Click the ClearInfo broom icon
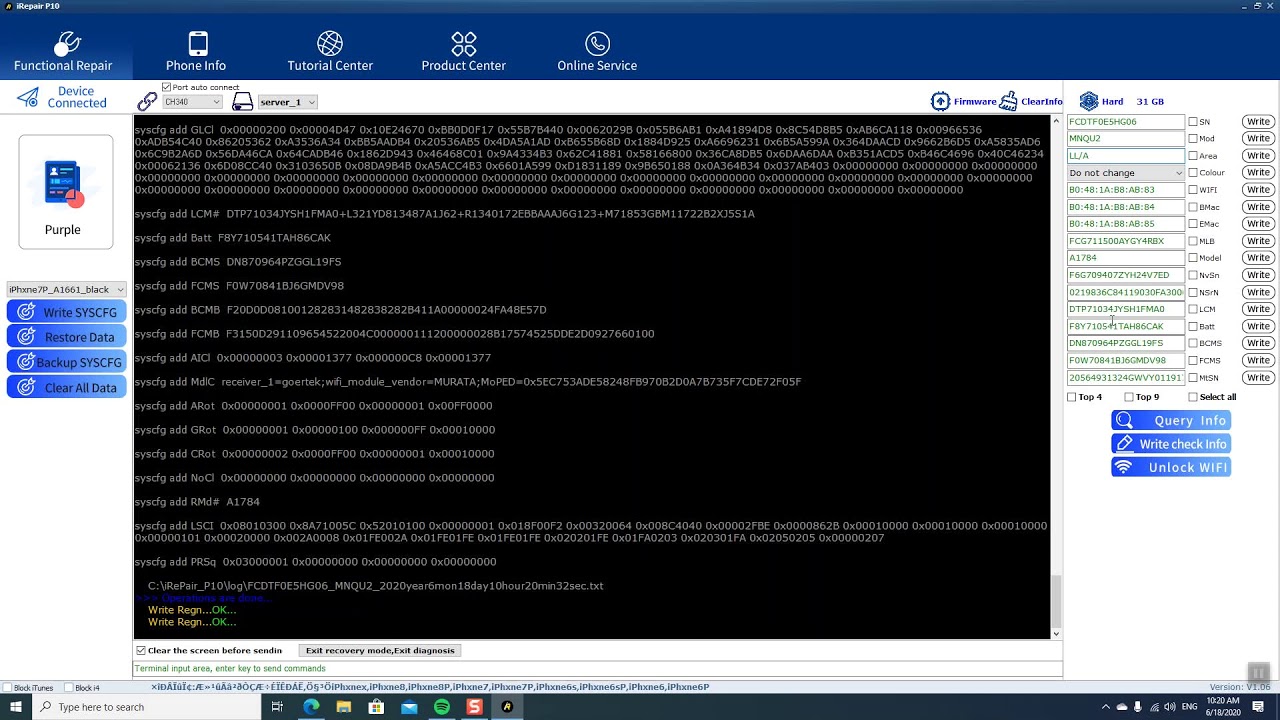Viewport: 1280px width, 720px height. pyautogui.click(x=1008, y=101)
